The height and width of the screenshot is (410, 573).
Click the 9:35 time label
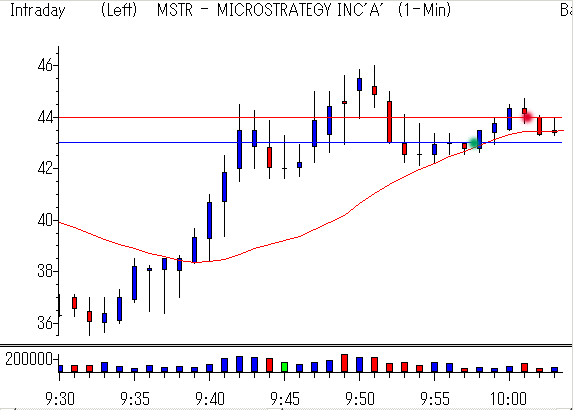pyautogui.click(x=135, y=399)
